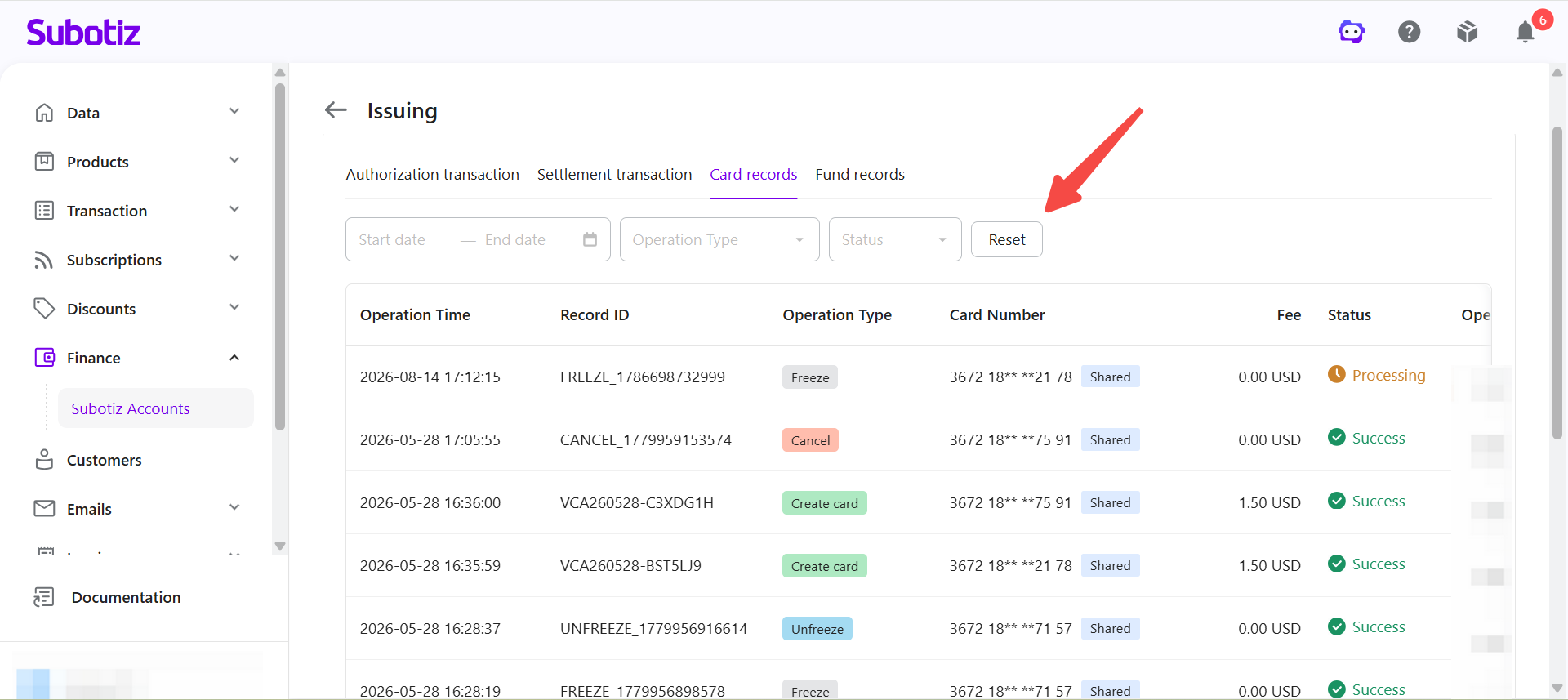Click the package box icon in header
1568x700 pixels.
[1467, 32]
